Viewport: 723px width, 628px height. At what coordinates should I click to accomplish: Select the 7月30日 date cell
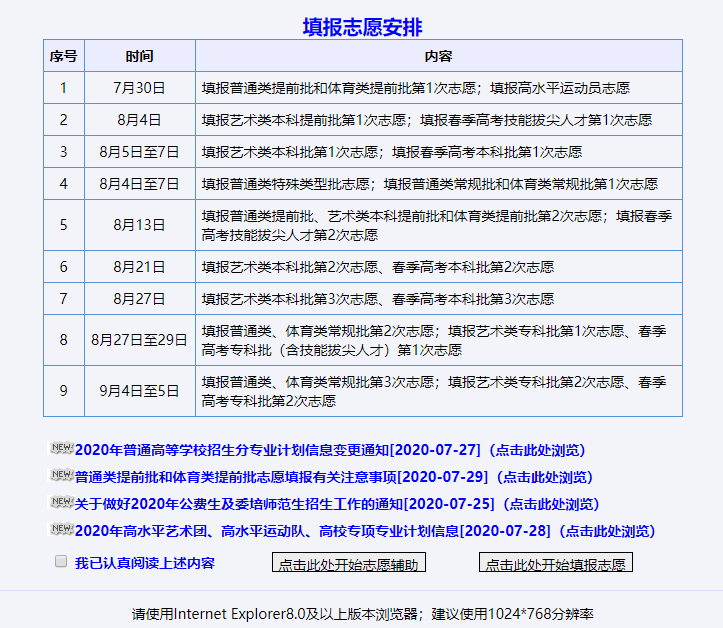pos(139,88)
